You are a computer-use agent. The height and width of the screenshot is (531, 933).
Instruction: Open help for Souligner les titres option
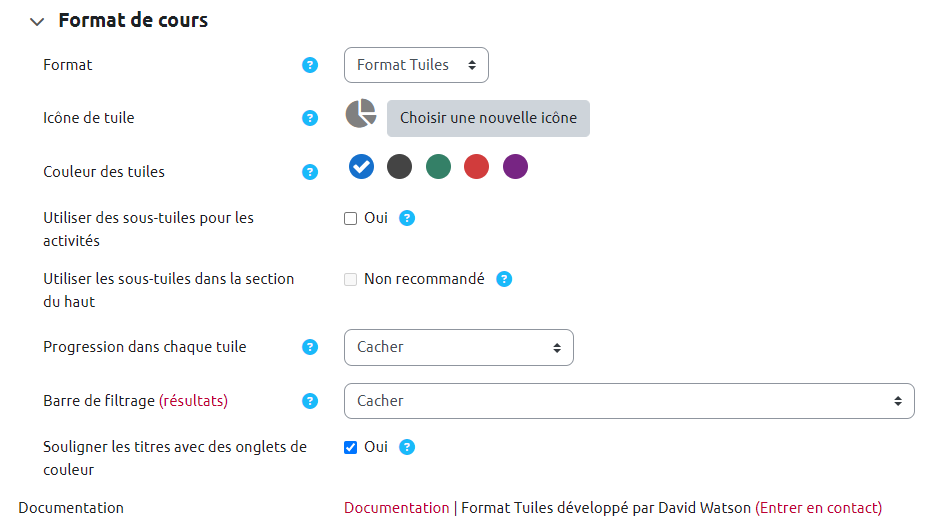pos(407,447)
